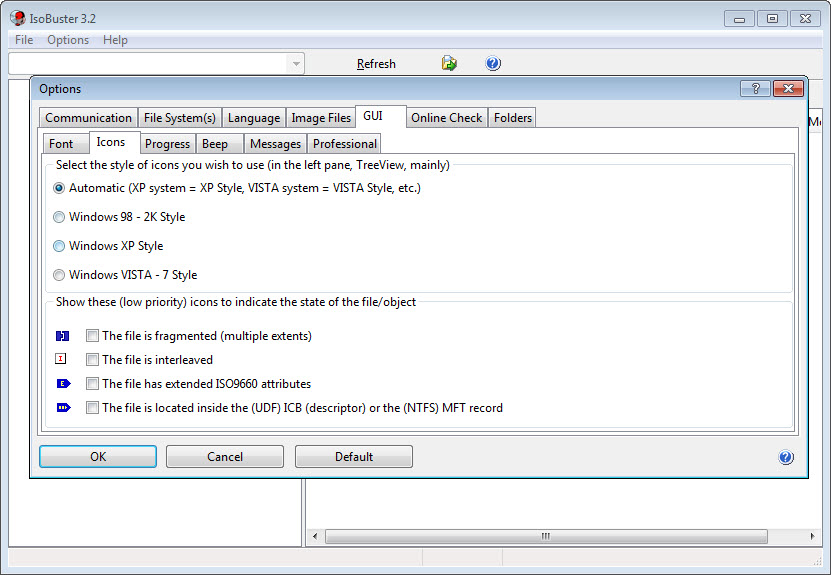Click the fragmented file indicator icon
The width and height of the screenshot is (831, 575).
tap(63, 336)
